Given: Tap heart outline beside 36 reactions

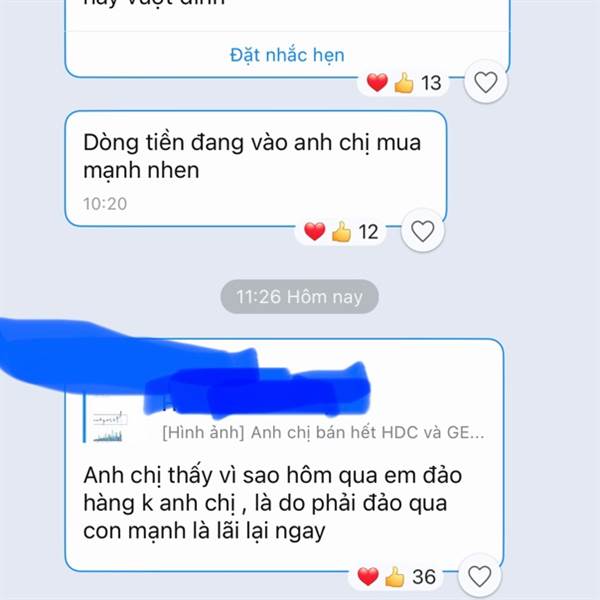Looking at the screenshot, I should [x=479, y=576].
